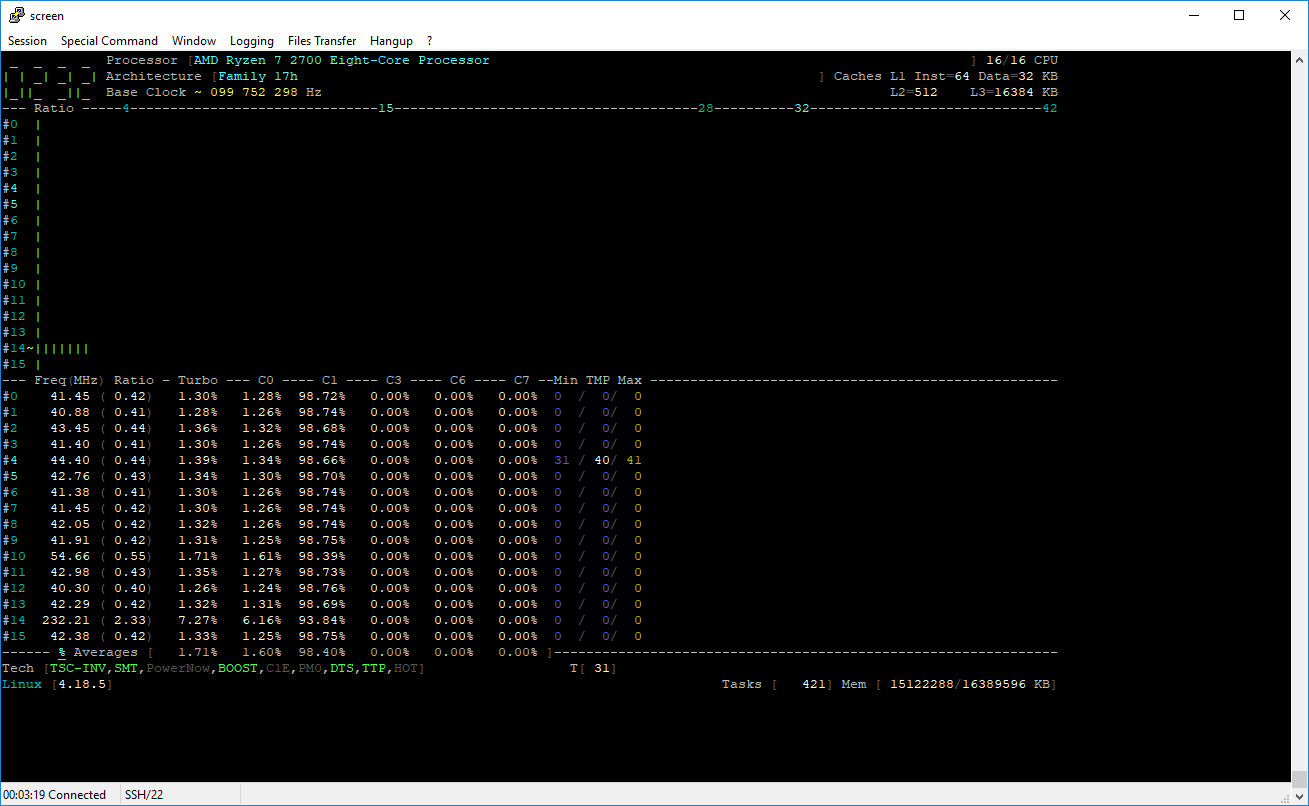Click the L2=512 cache value

coord(914,92)
